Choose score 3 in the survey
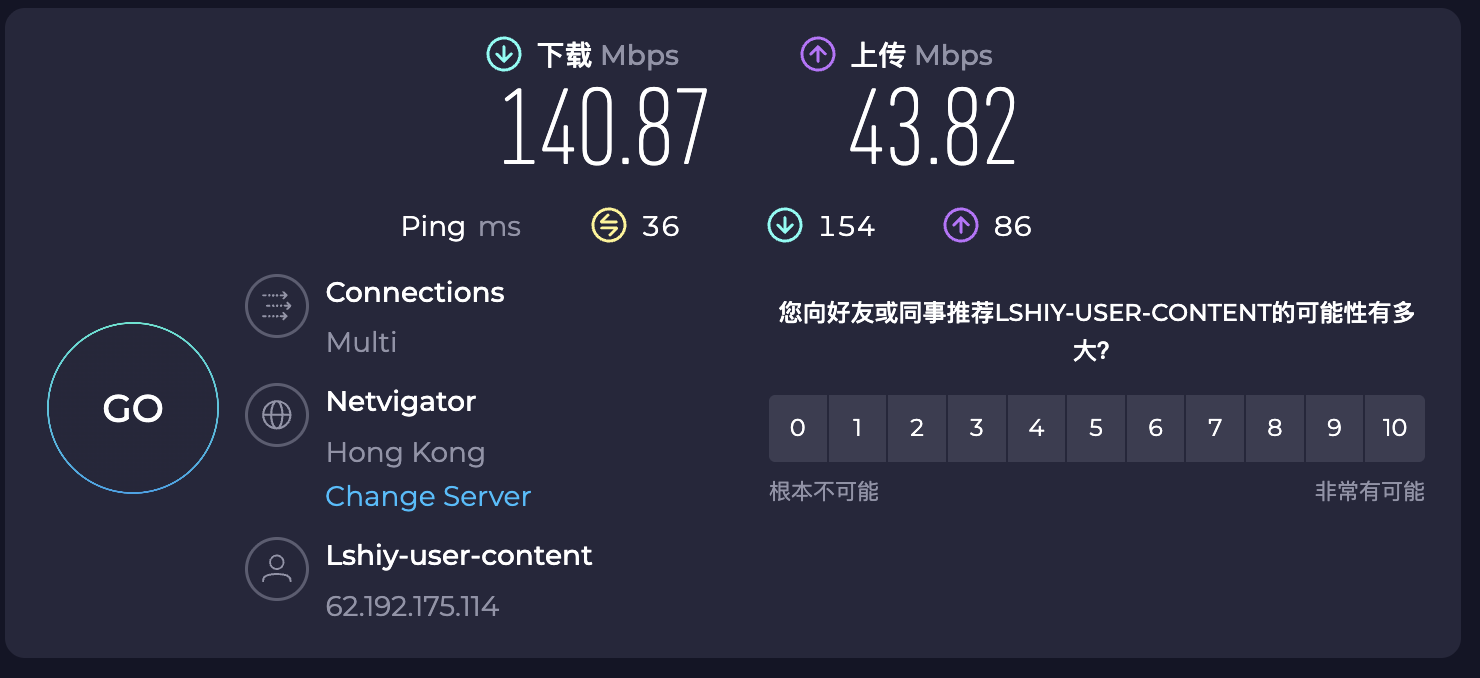The width and height of the screenshot is (1480, 678). (977, 428)
